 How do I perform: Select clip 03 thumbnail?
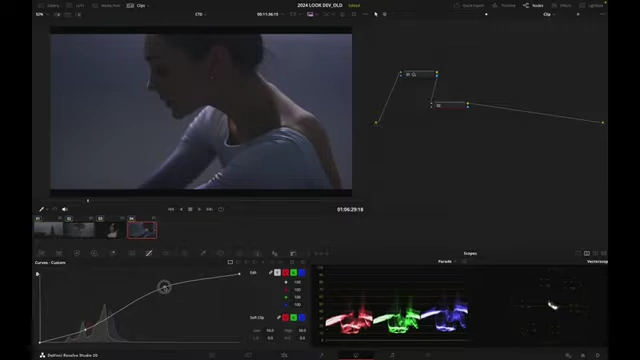[111, 230]
